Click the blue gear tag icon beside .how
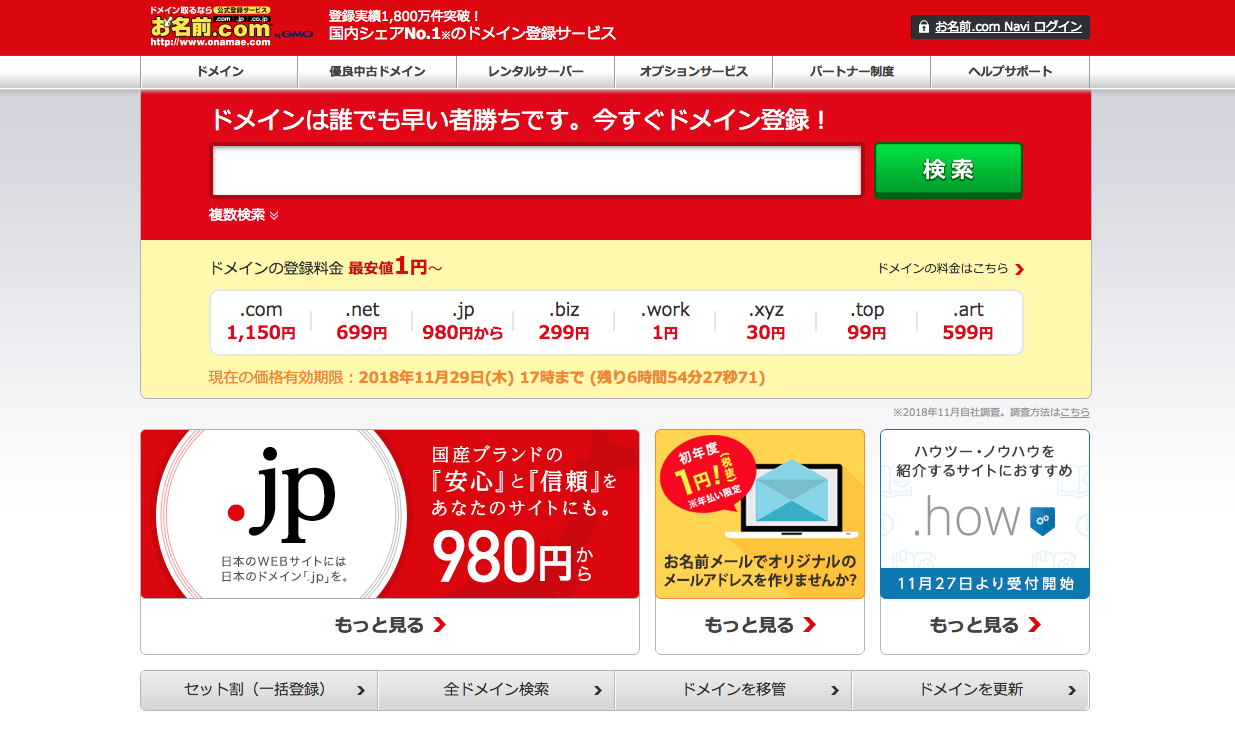 [x=1041, y=519]
